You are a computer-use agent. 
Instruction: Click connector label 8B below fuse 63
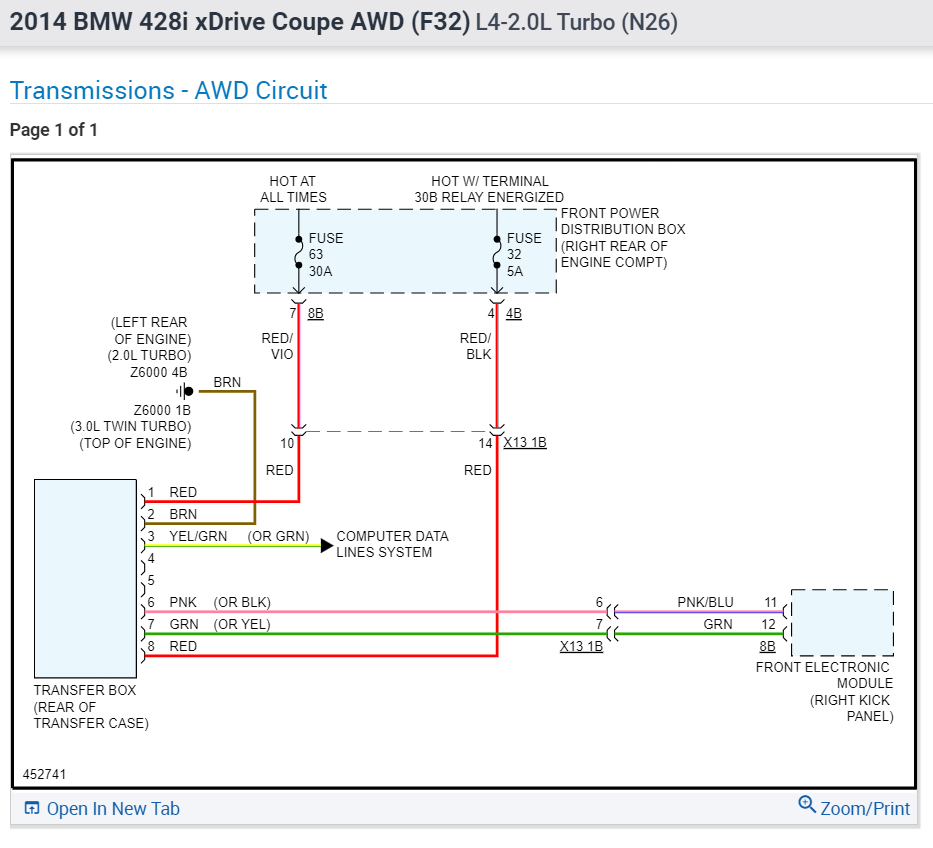click(315, 314)
